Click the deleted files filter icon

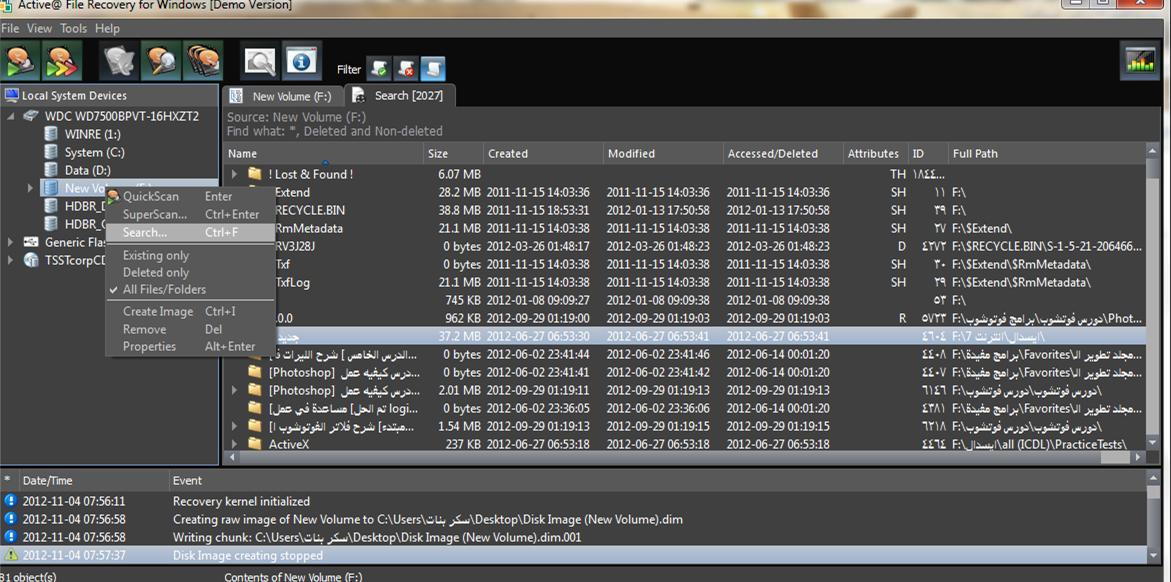[406, 69]
